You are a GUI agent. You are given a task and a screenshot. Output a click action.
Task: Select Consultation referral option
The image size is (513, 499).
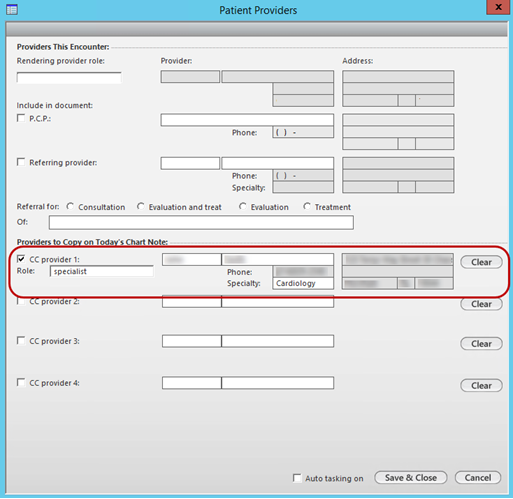point(70,206)
